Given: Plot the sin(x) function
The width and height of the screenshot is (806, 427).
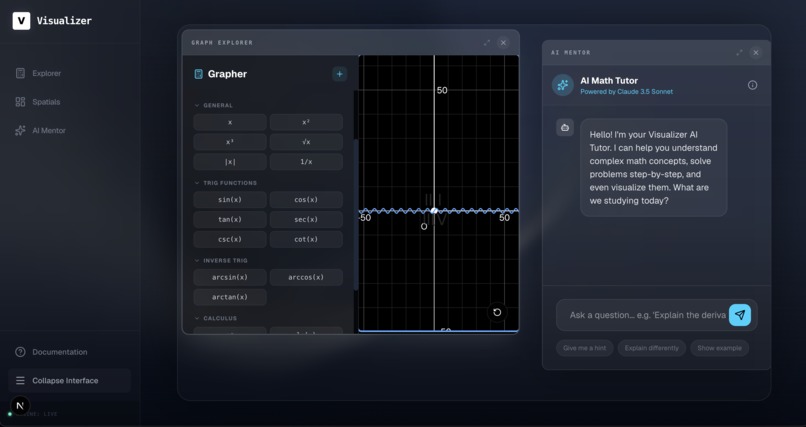Looking at the screenshot, I should 230,200.
